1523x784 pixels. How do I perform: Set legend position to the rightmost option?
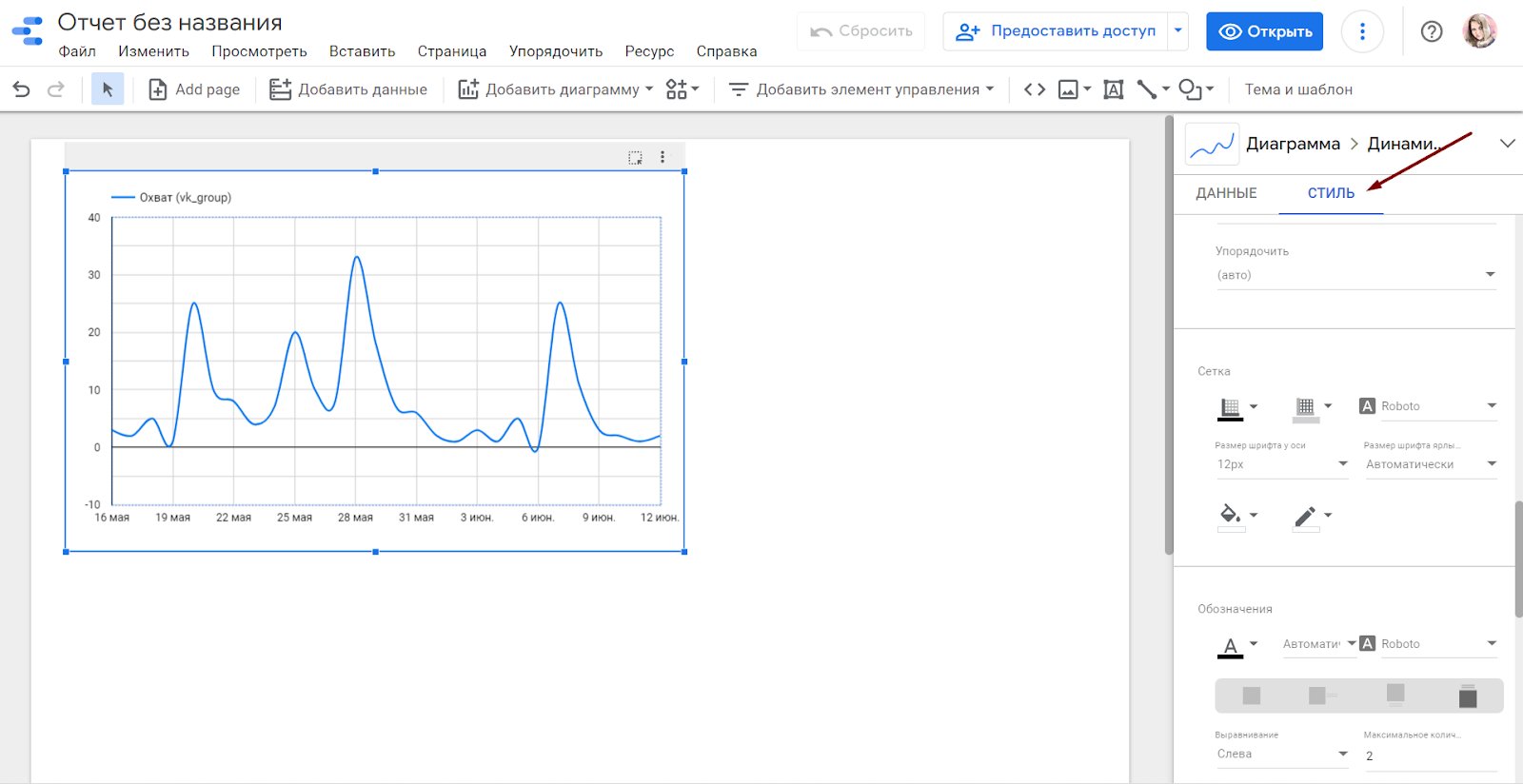[1467, 696]
